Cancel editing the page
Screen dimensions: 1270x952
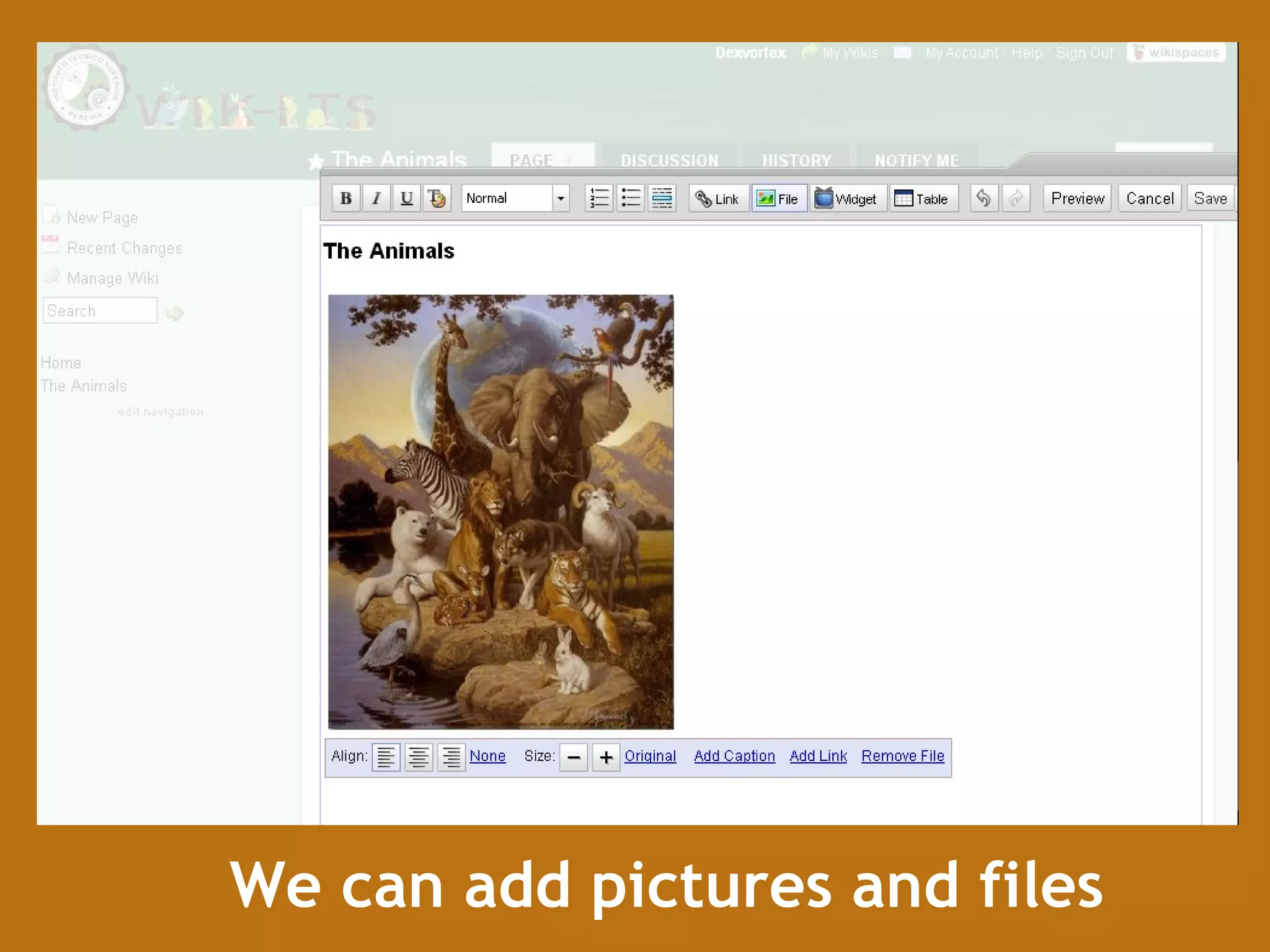1150,198
